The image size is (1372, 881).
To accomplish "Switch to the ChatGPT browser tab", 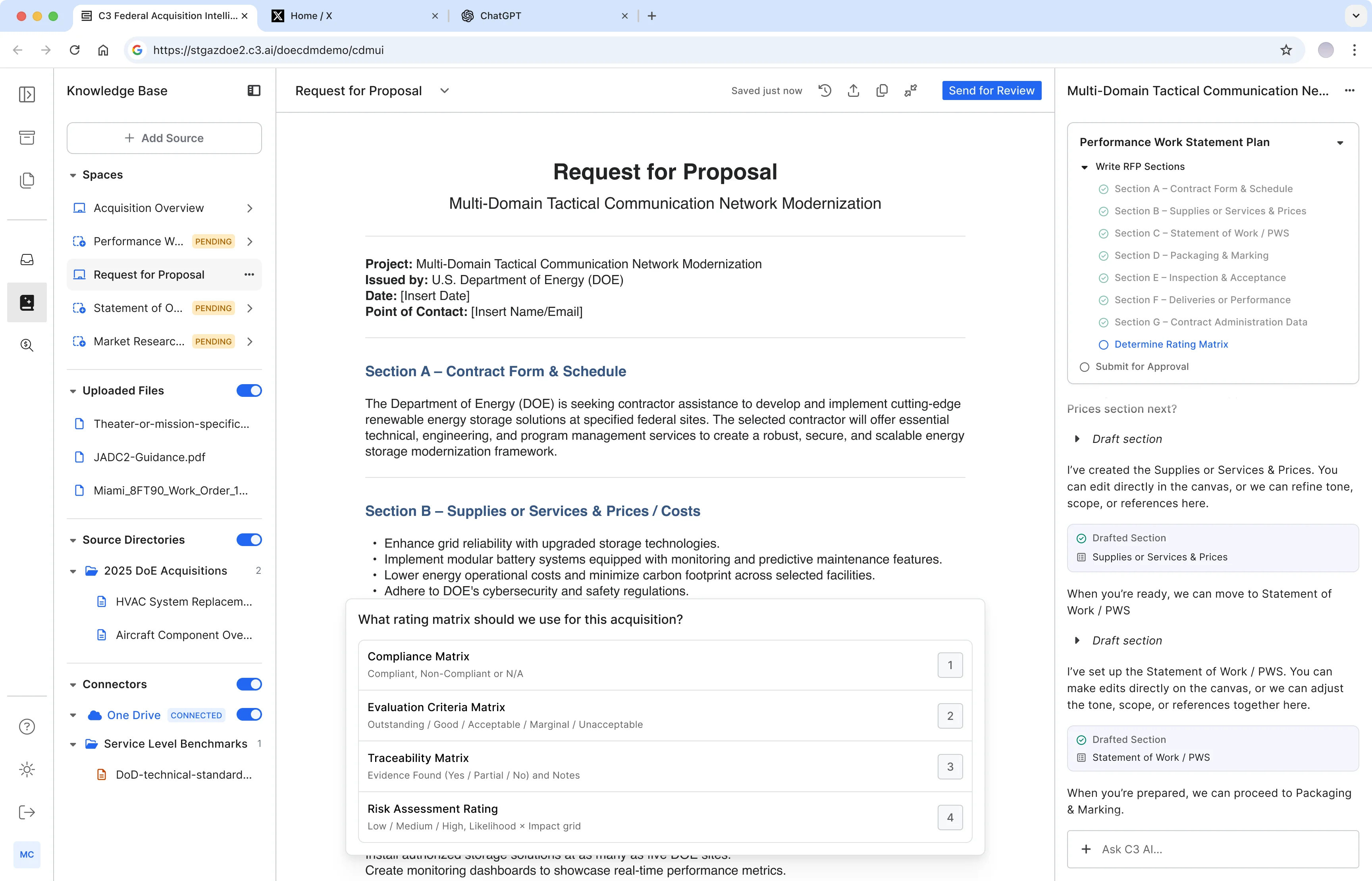I will coord(545,15).
